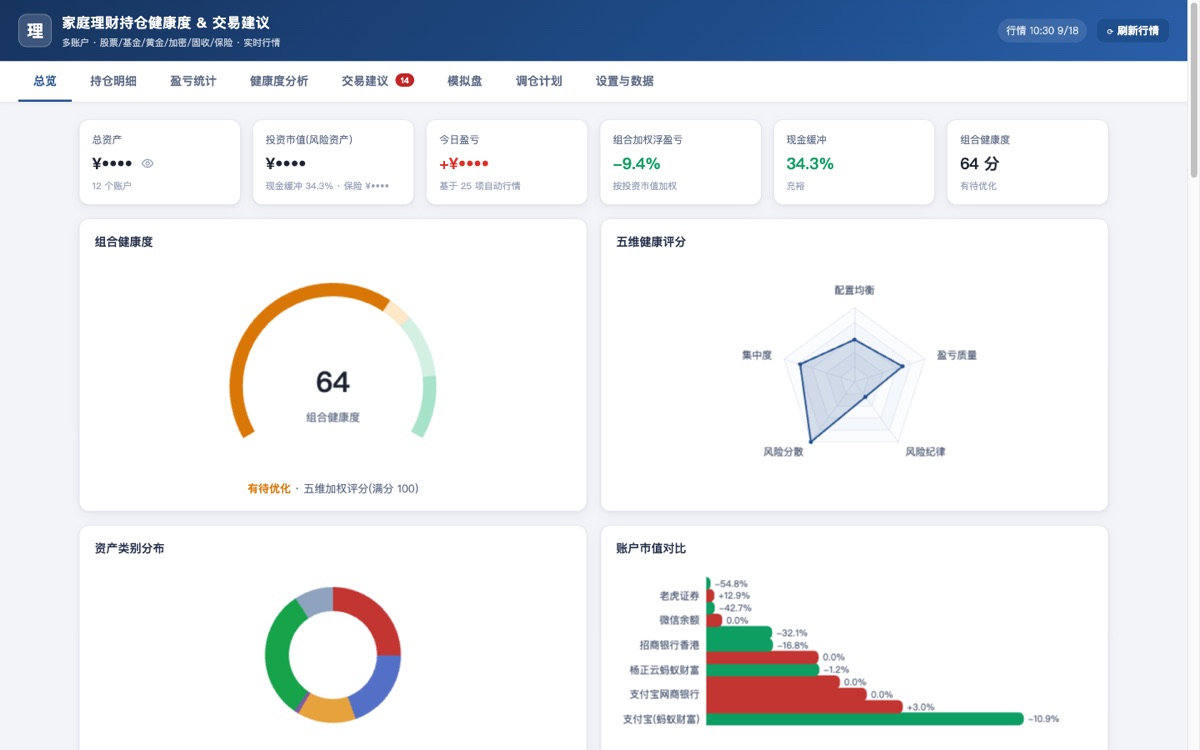1200x750 pixels.
Task: Click the 配置均衡 radar axis label
Action: tap(855, 290)
